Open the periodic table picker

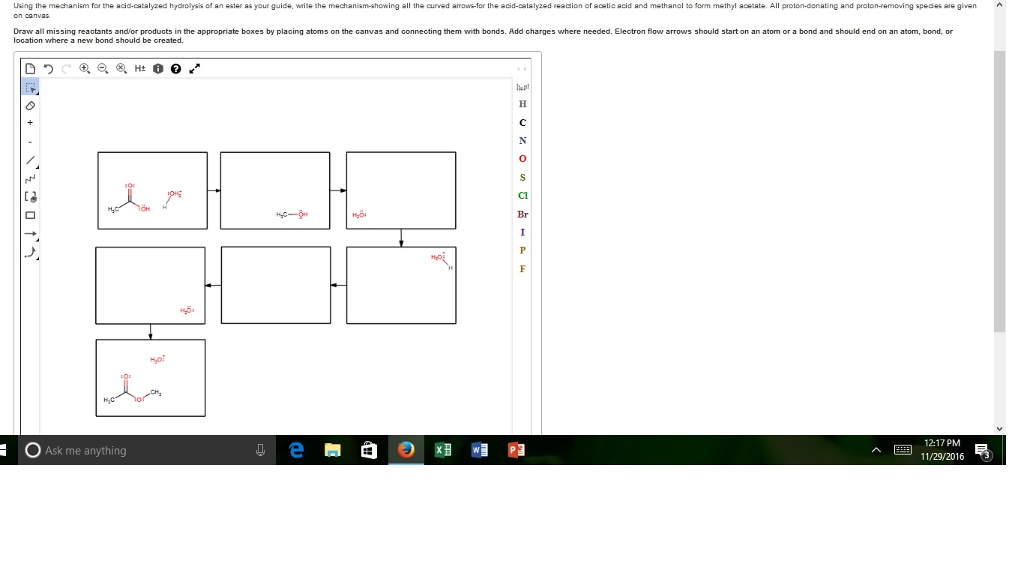pos(522,87)
